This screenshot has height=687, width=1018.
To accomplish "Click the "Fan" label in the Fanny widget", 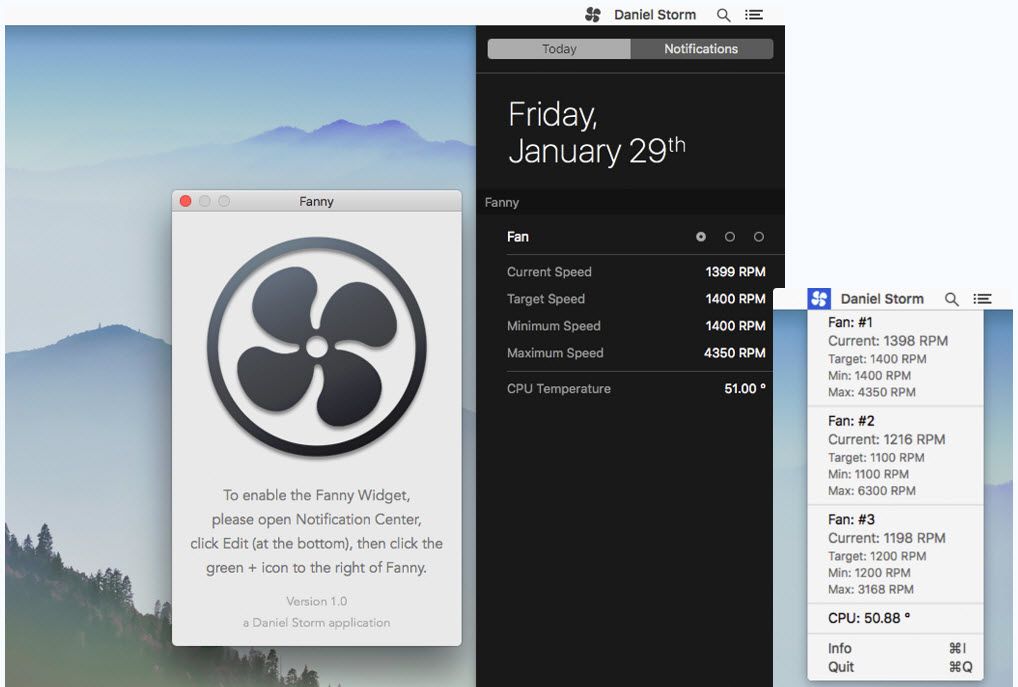I will pos(517,237).
